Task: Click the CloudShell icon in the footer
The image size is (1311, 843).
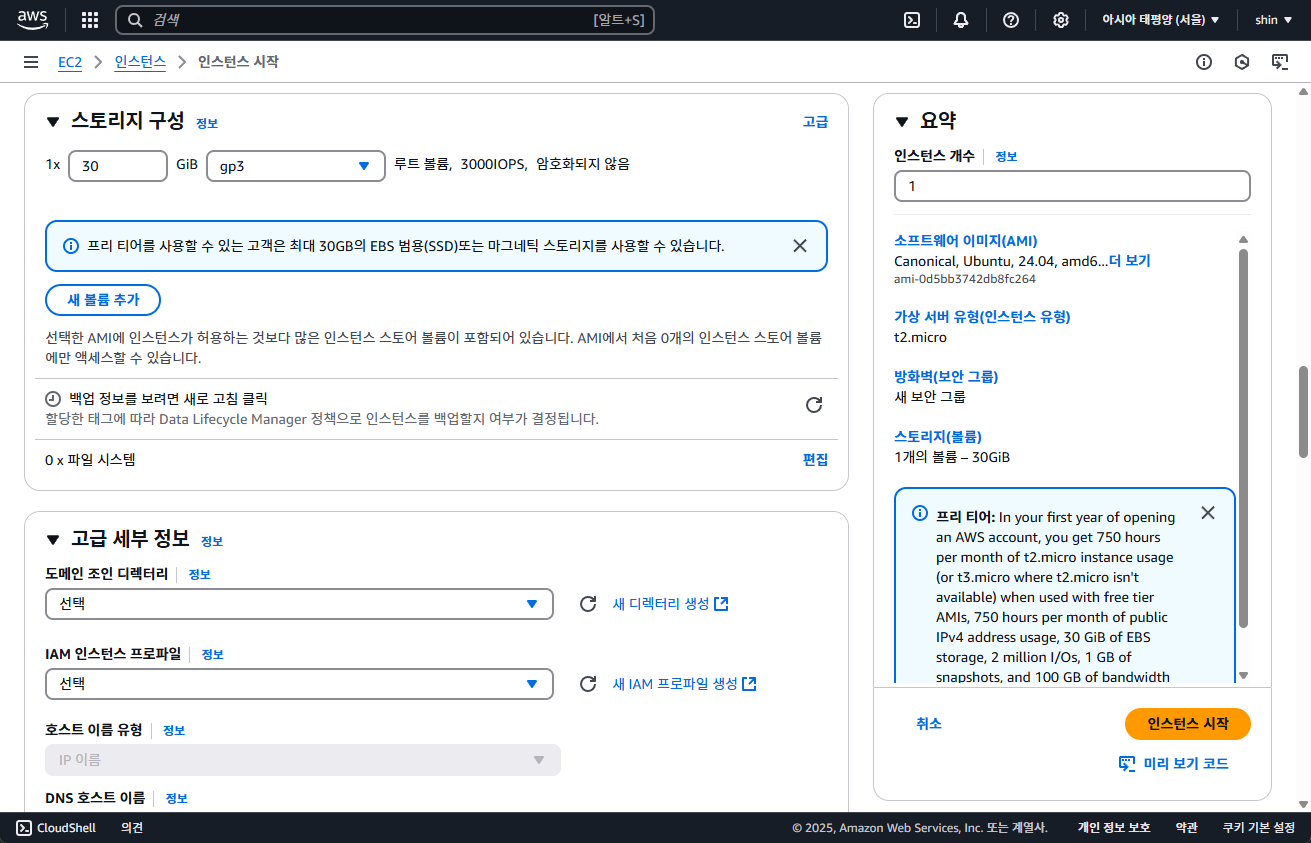Action: click(24, 828)
